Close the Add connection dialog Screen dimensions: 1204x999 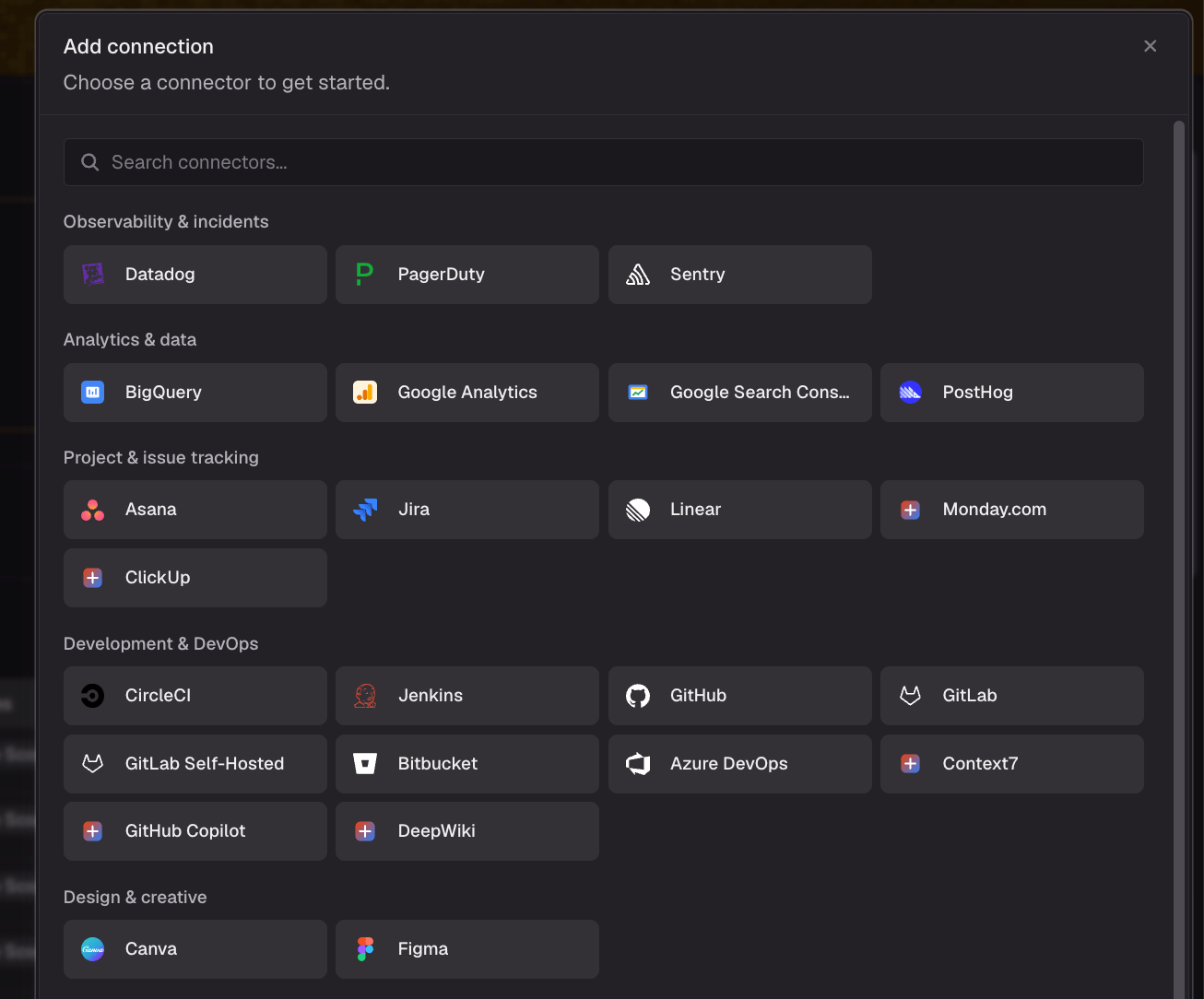[1151, 46]
